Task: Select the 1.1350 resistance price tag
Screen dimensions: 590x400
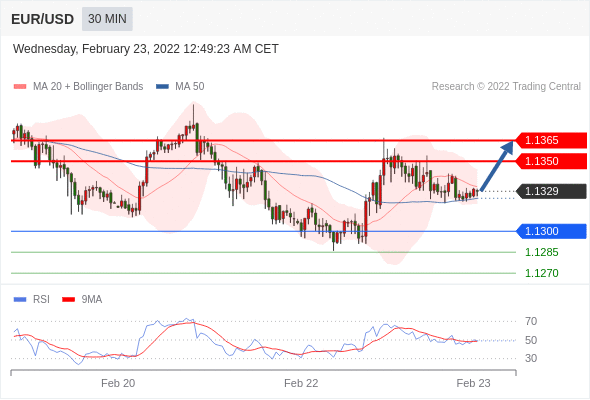Action: tap(551, 161)
